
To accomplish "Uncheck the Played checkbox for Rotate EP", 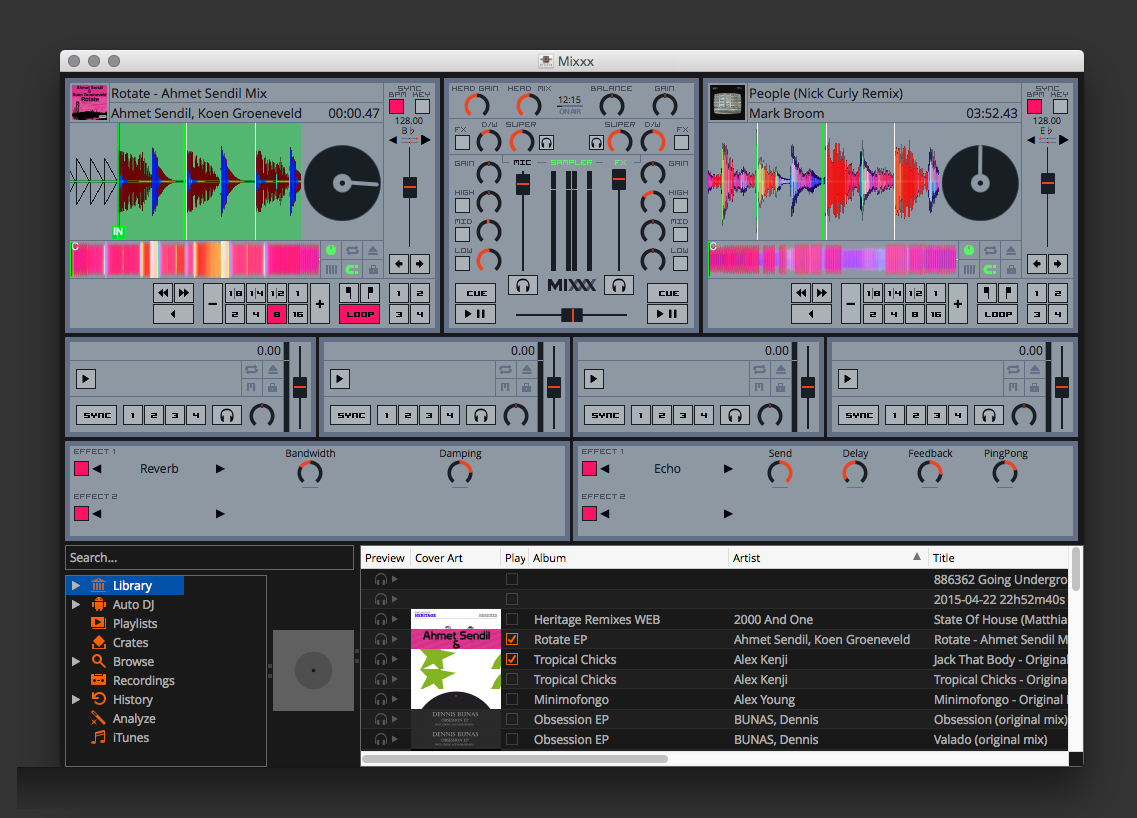I will click(512, 639).
